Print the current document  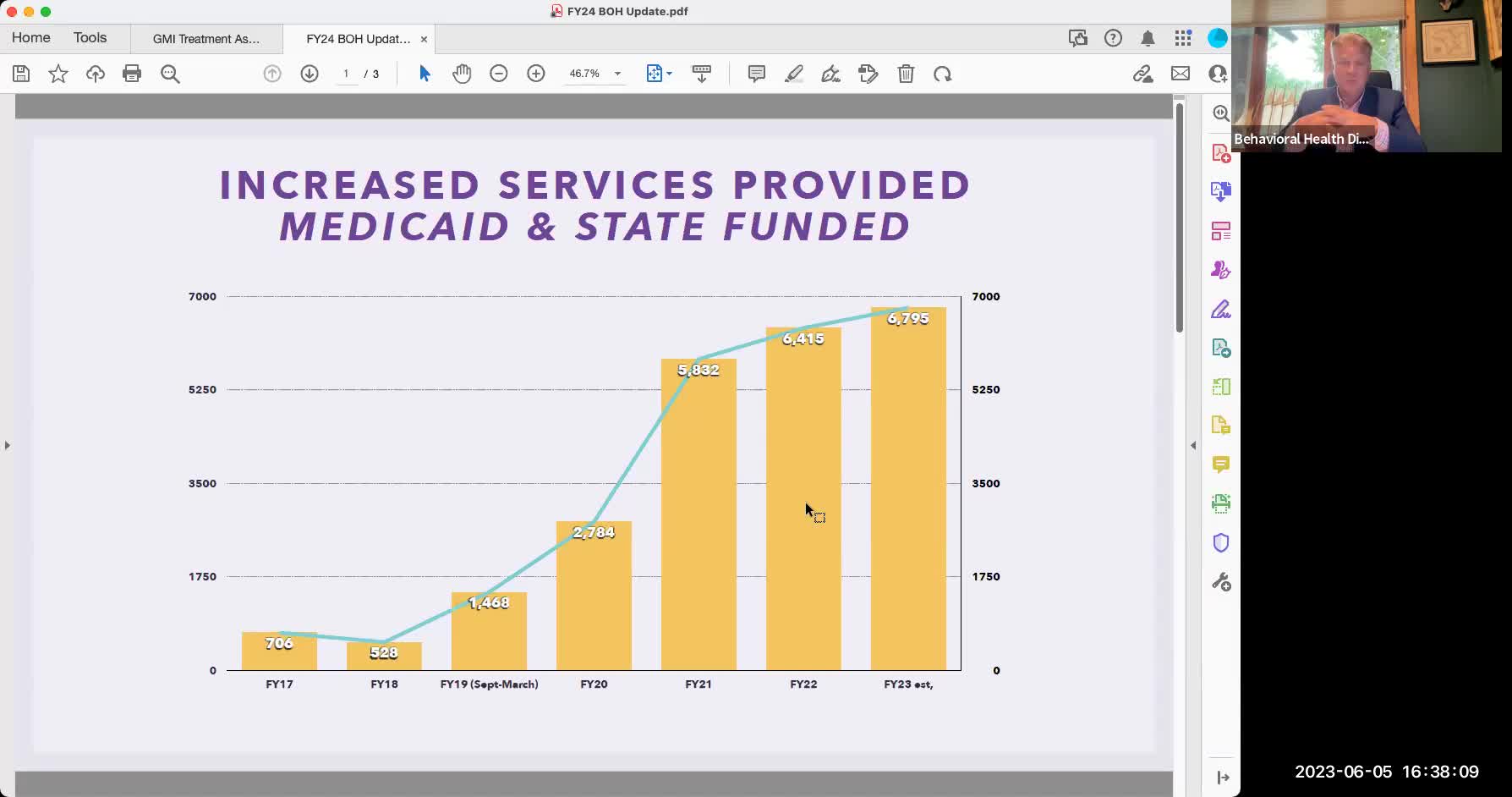coord(132,74)
